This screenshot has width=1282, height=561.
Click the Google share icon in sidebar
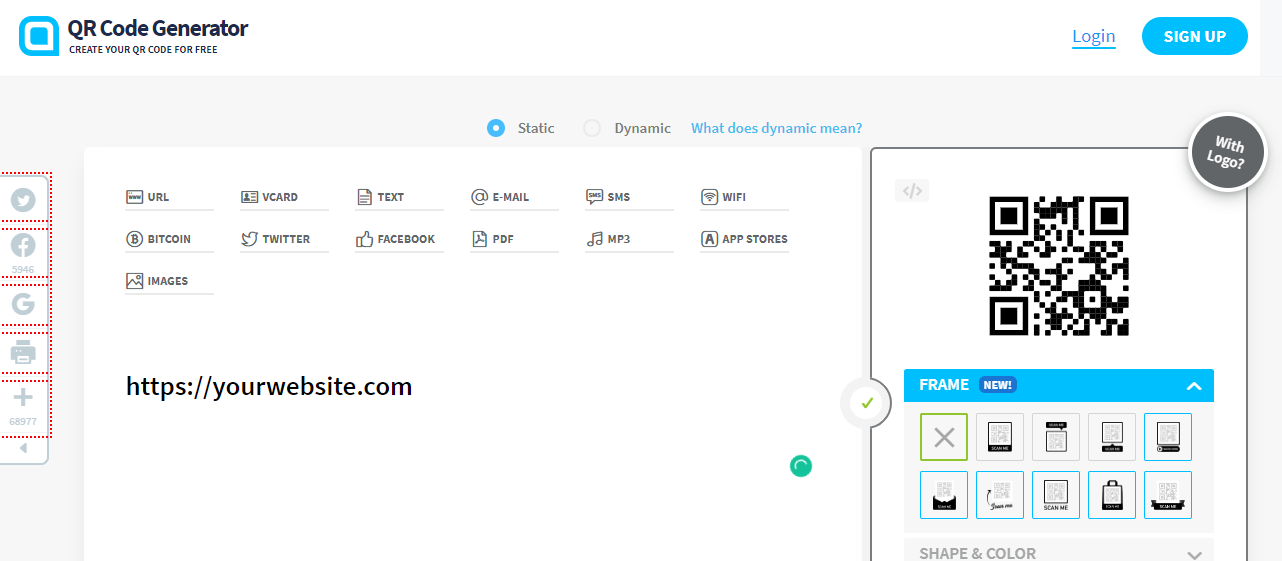(x=23, y=304)
